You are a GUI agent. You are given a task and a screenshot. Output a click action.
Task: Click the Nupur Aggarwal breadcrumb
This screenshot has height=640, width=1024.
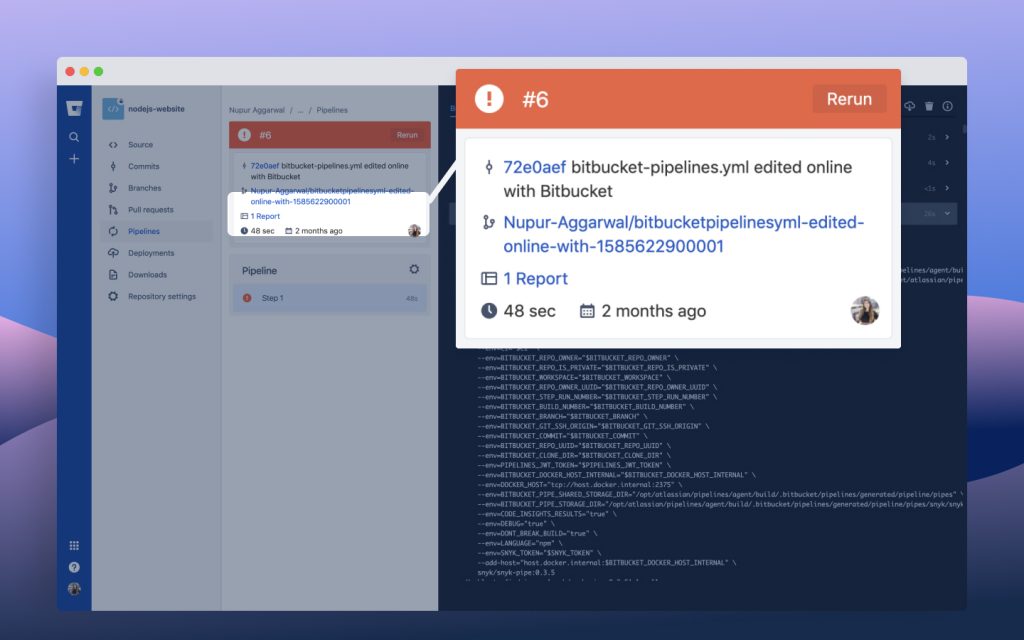pos(257,110)
